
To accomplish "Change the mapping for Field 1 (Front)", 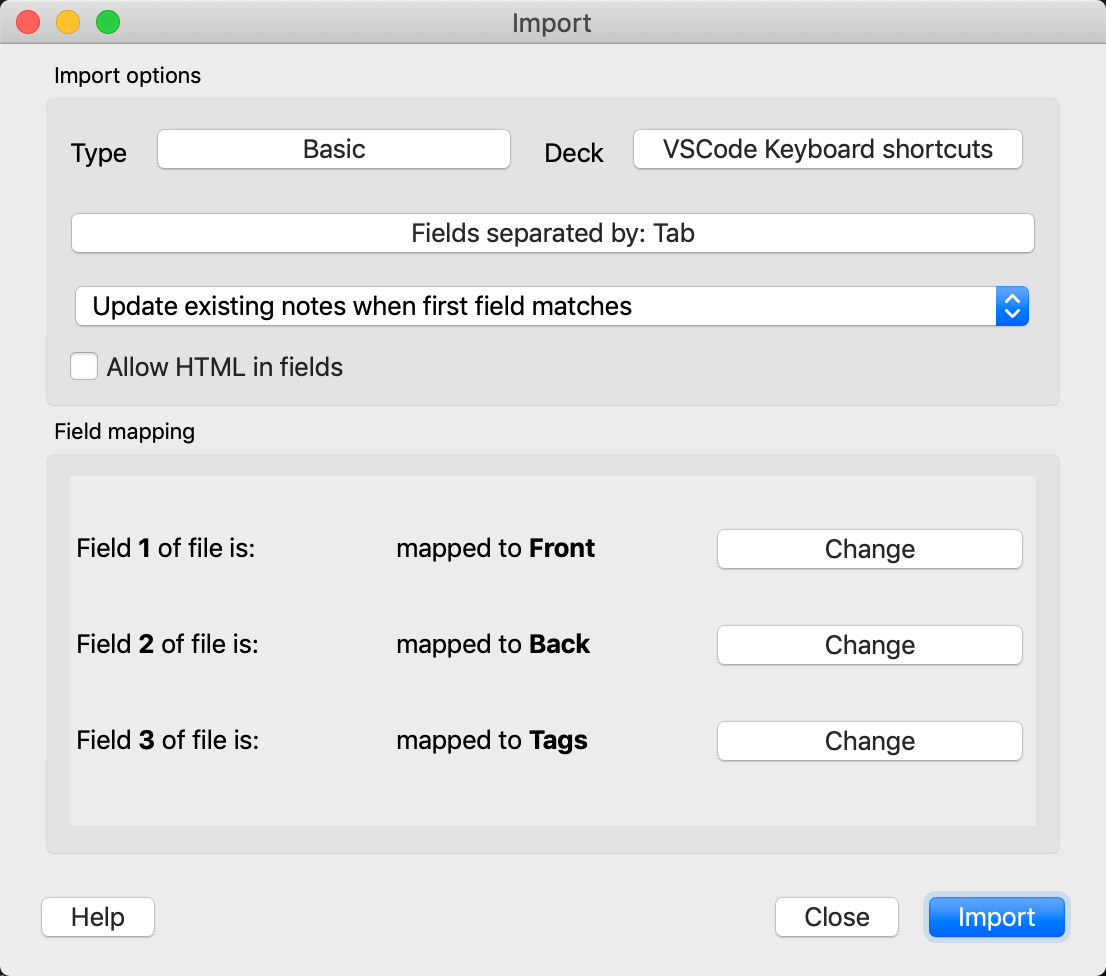I will (868, 548).
